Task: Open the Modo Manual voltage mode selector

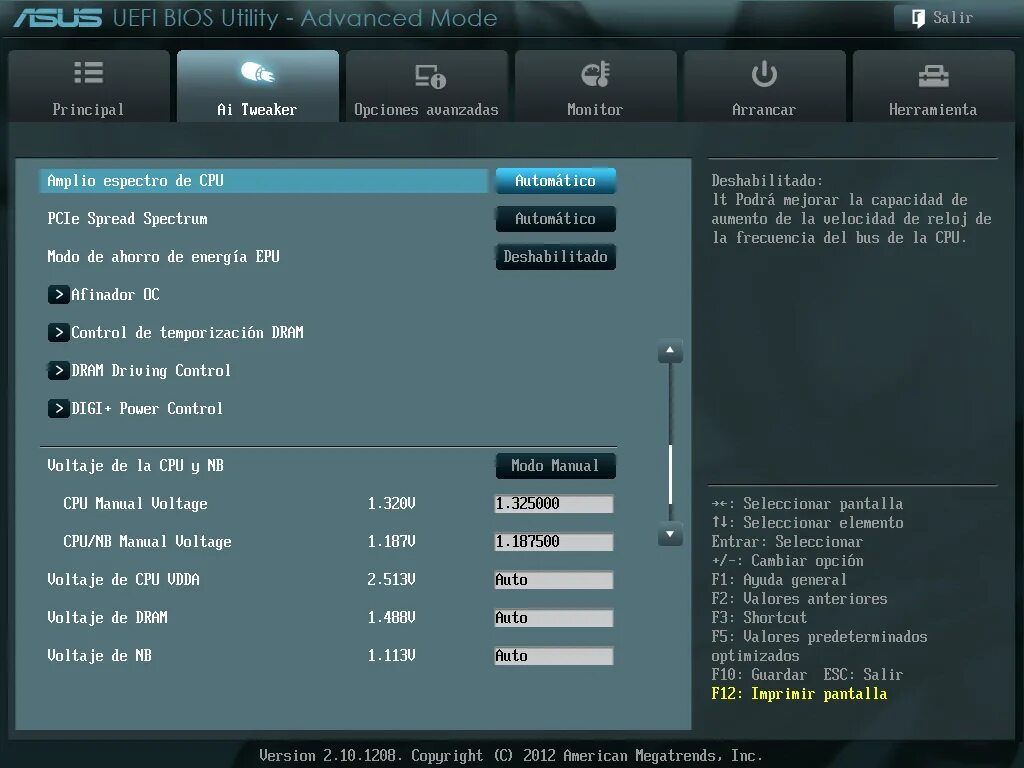Action: tap(556, 466)
